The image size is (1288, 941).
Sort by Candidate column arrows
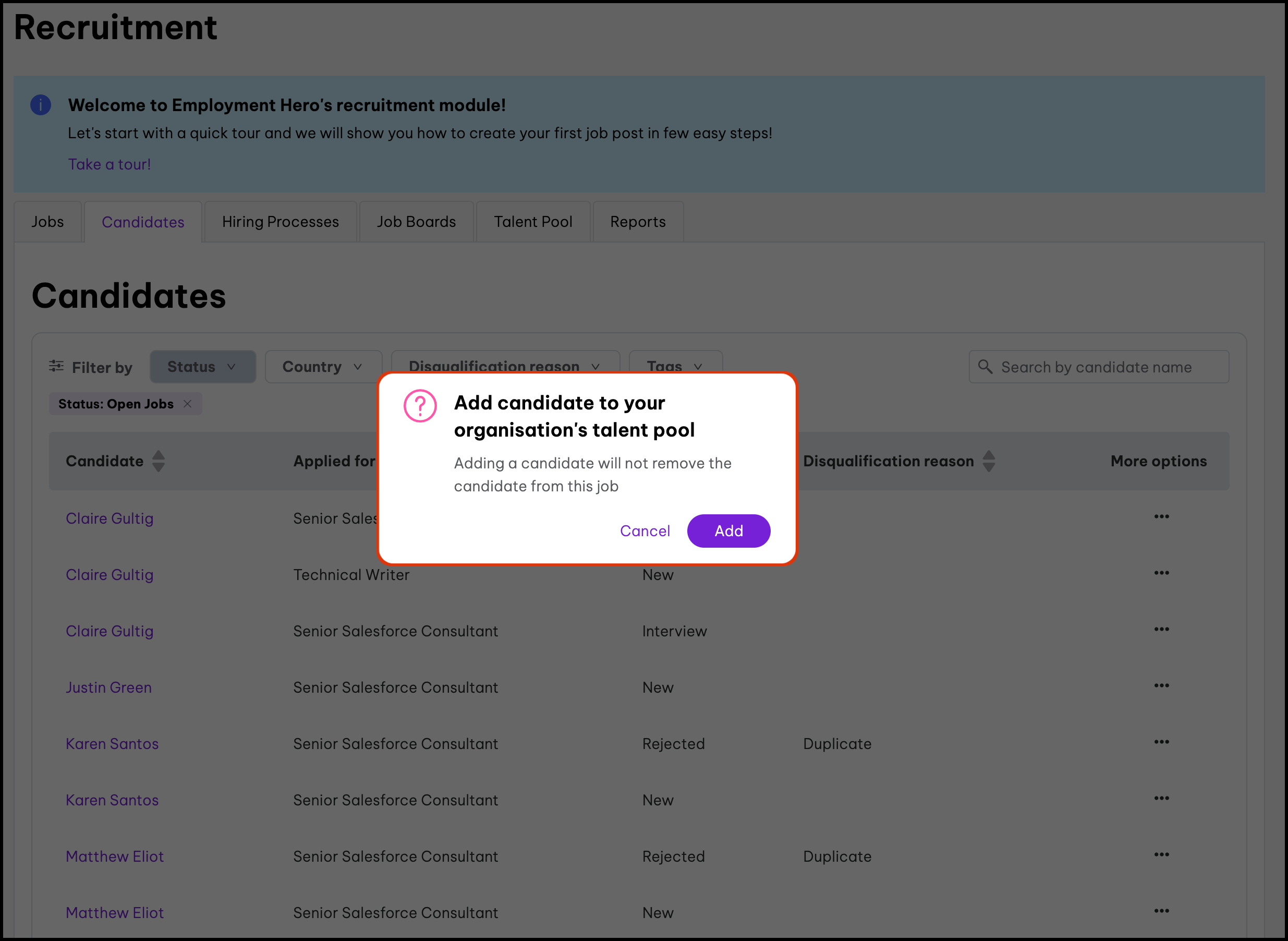(x=159, y=461)
